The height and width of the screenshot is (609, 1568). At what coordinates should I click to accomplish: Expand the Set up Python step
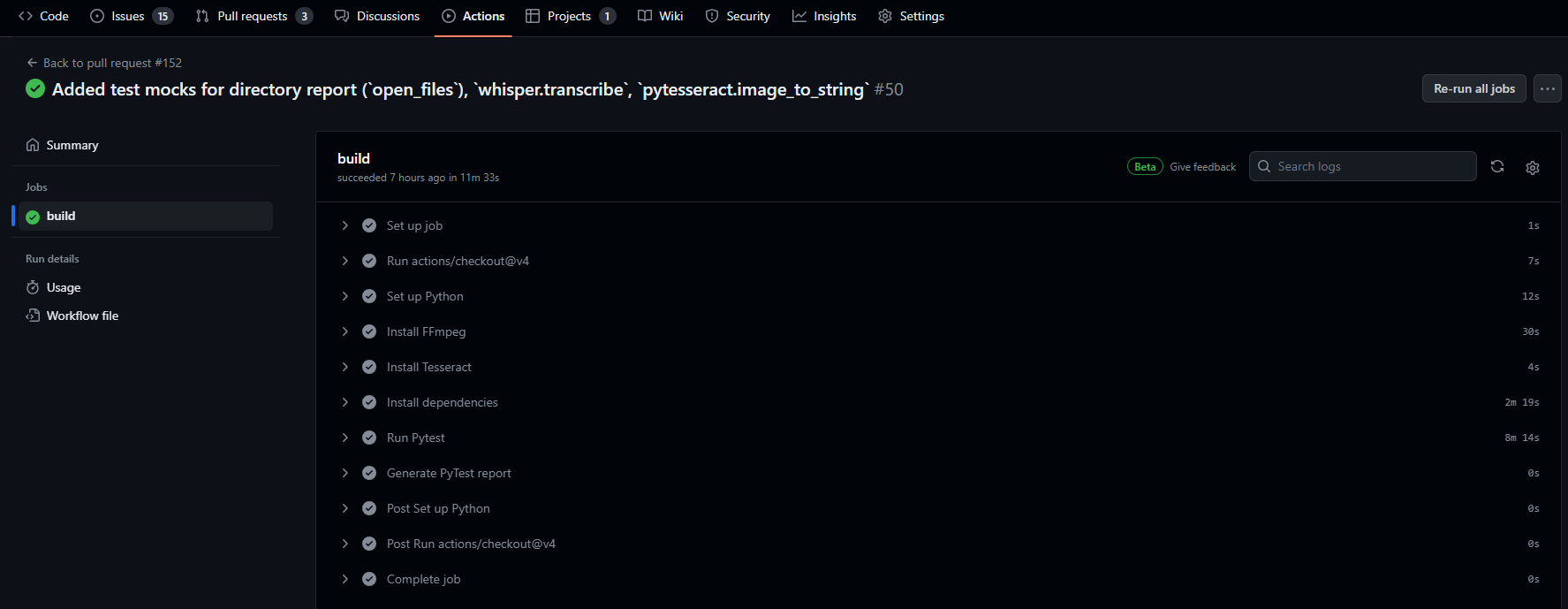click(940, 296)
